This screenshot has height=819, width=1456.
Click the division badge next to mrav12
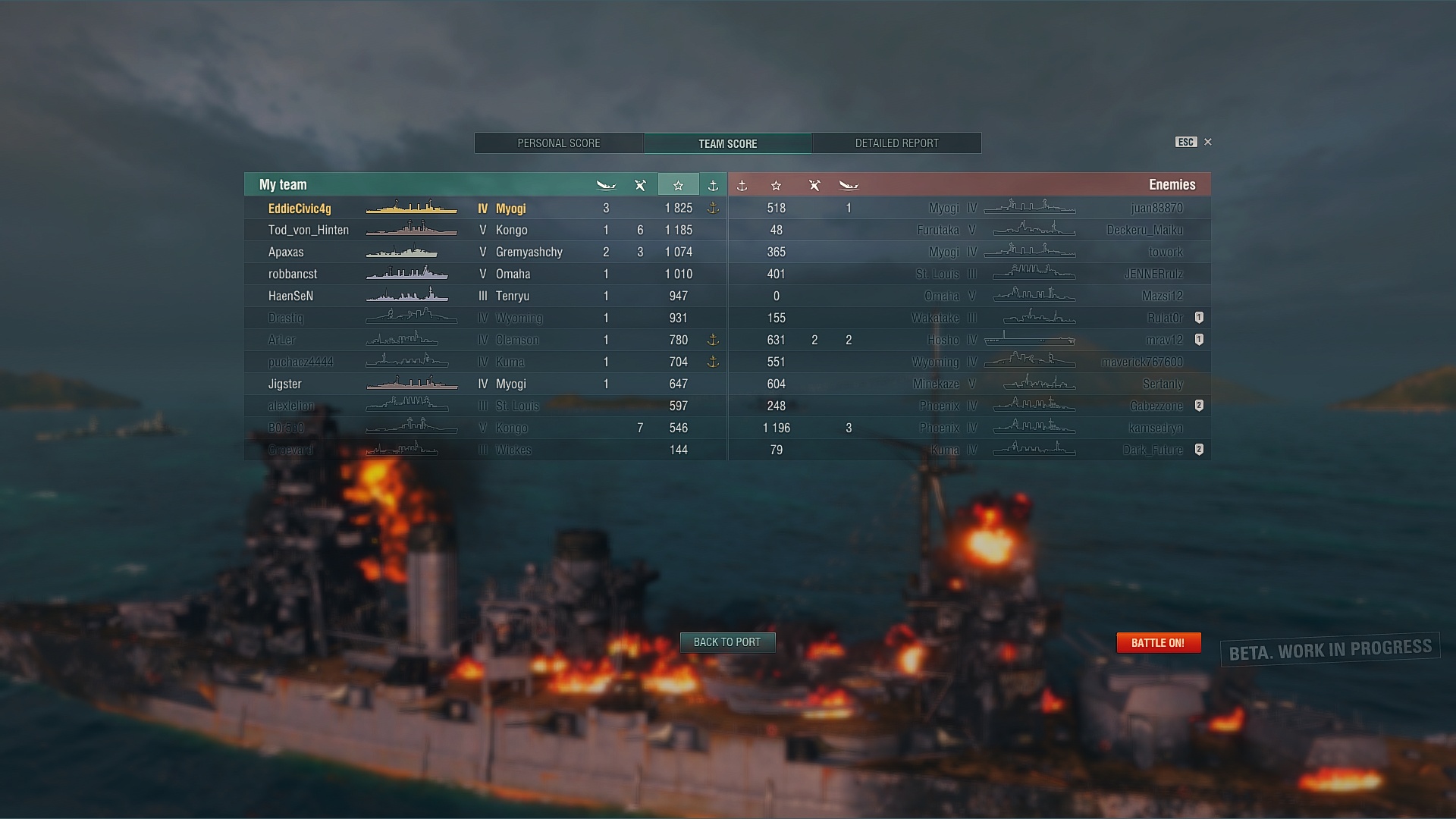coord(1199,340)
